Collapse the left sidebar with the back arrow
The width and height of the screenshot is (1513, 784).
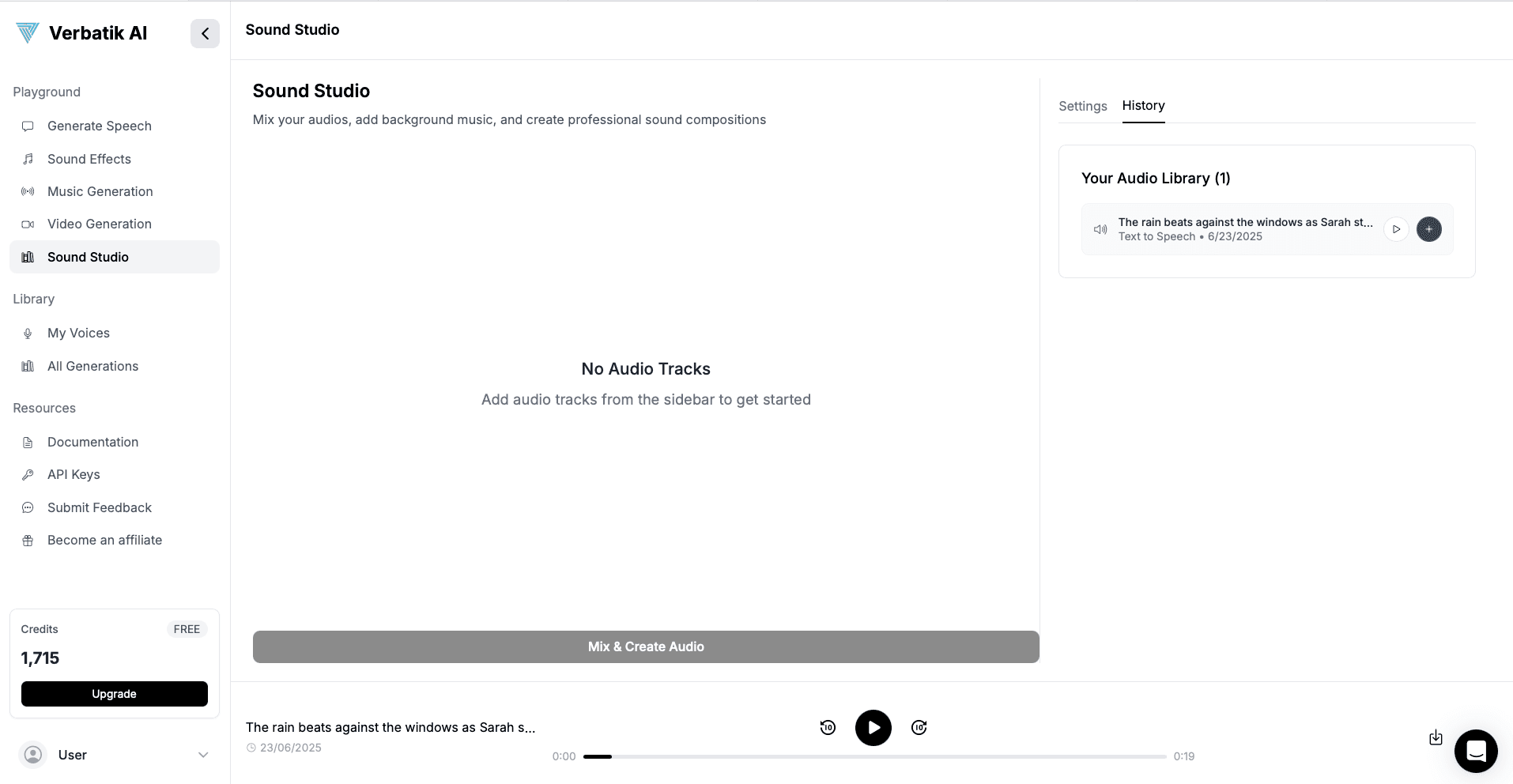pos(205,33)
